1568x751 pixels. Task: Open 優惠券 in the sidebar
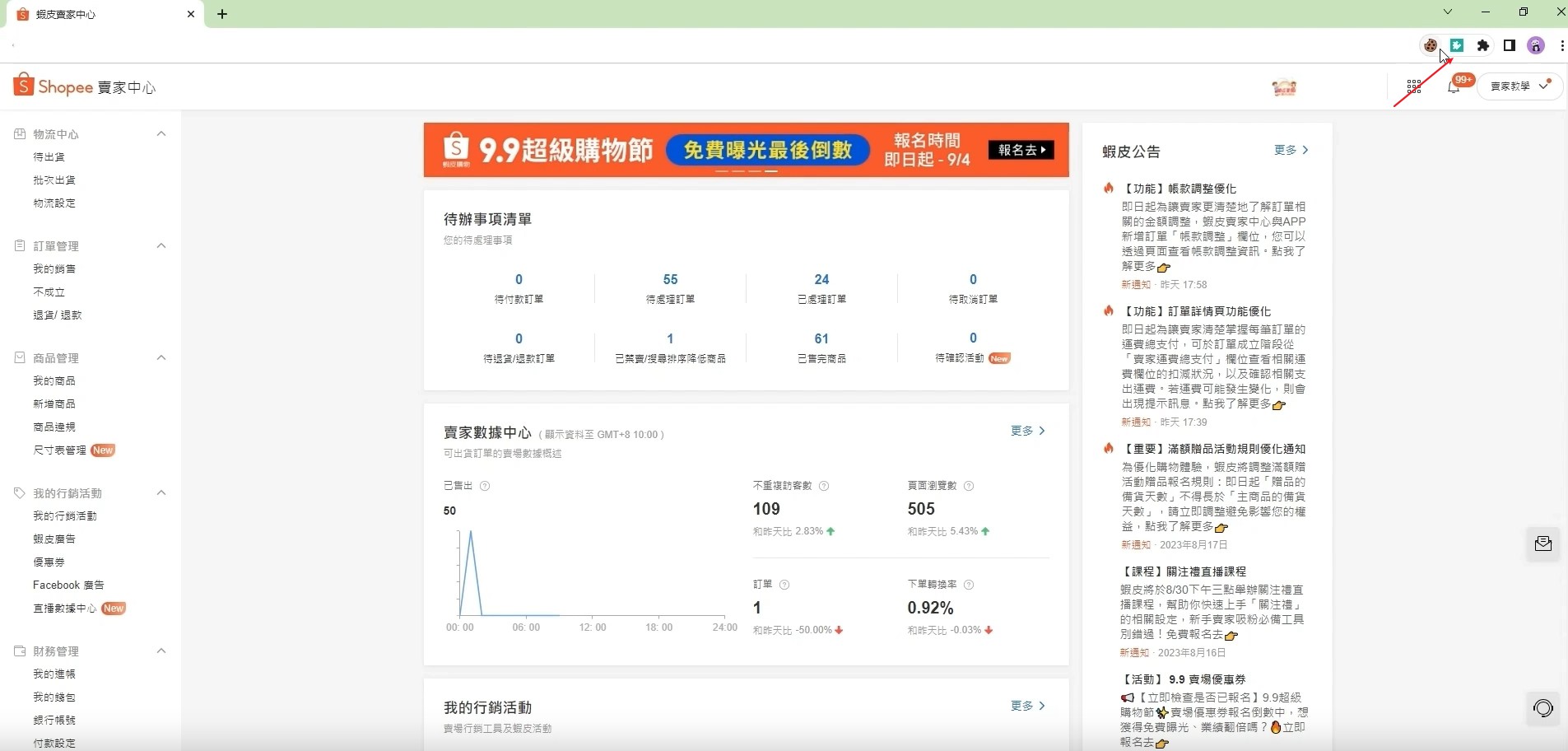click(49, 562)
